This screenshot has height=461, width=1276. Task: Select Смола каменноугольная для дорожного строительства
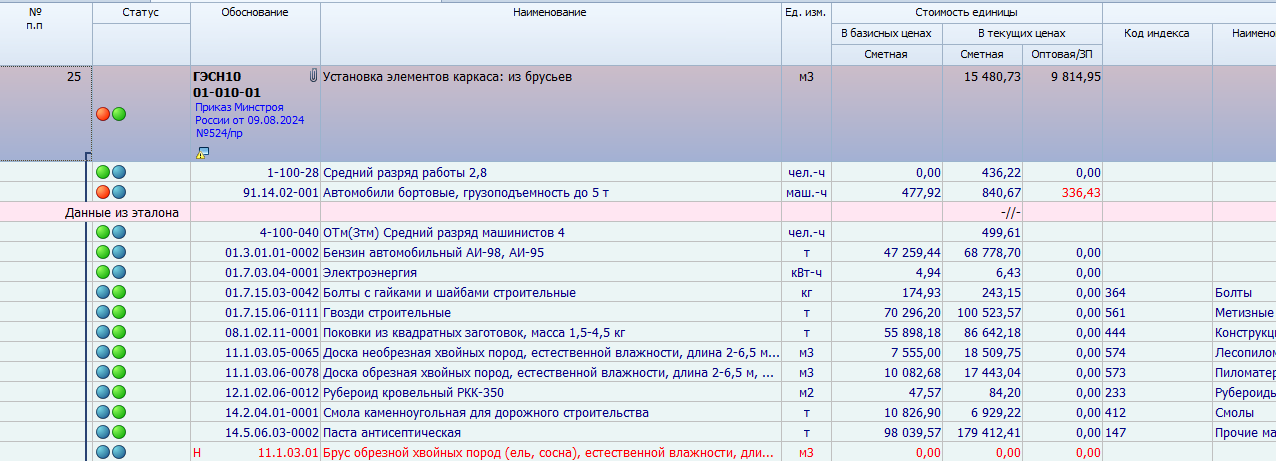485,412
